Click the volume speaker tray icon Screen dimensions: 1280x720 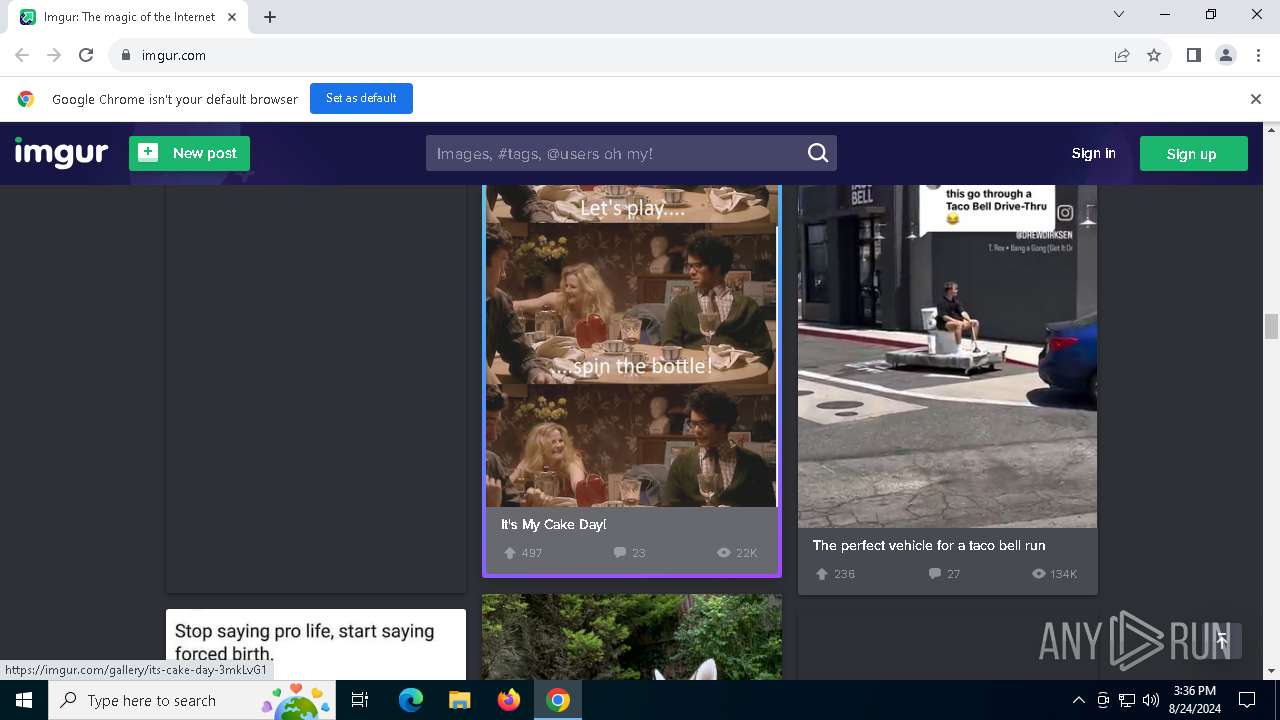(1151, 700)
